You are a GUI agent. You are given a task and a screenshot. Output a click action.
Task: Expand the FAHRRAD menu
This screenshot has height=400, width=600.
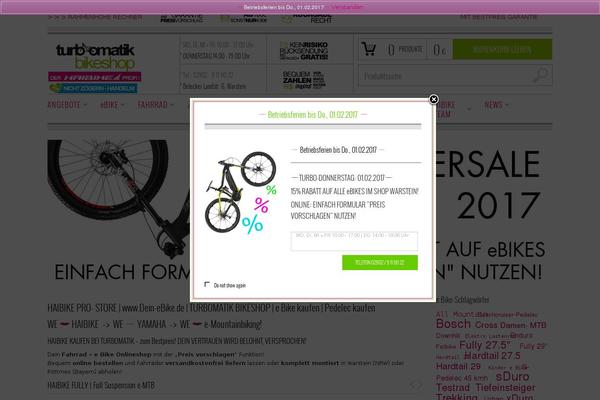[x=155, y=104]
